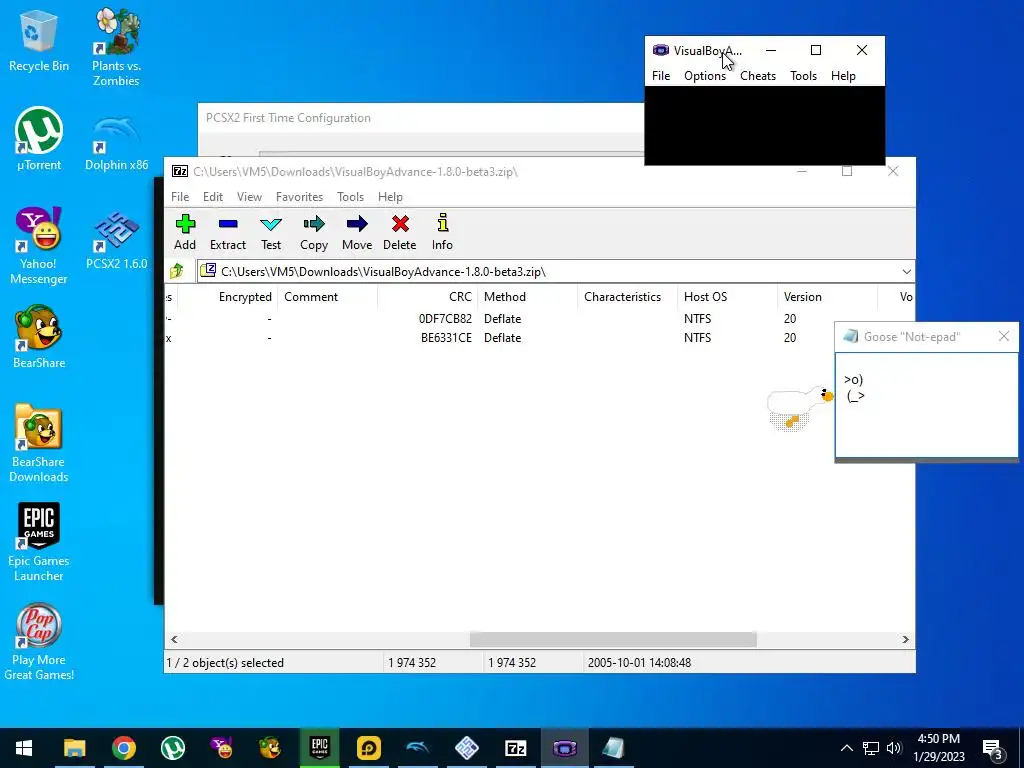
Task: Sort by the Encrypted column header
Action: coord(227,296)
